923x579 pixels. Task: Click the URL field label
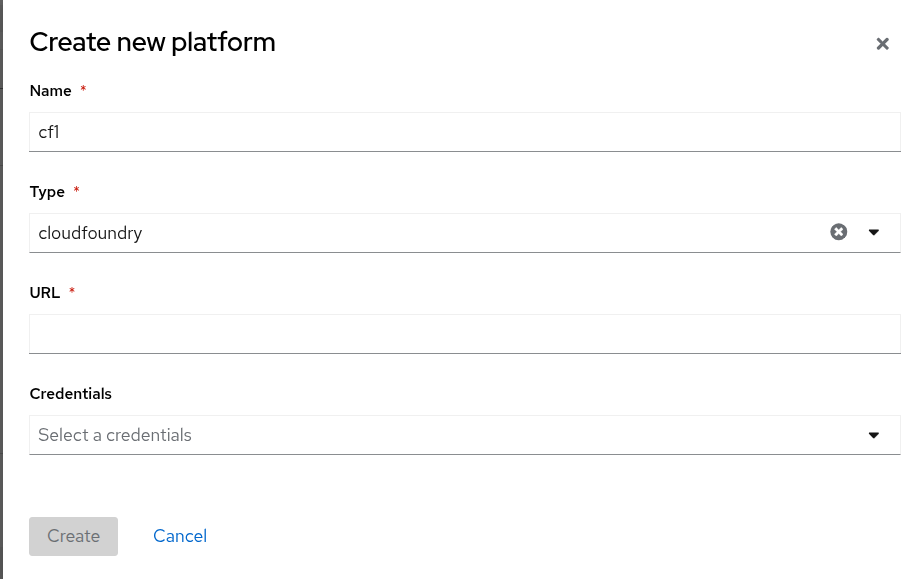(45, 293)
